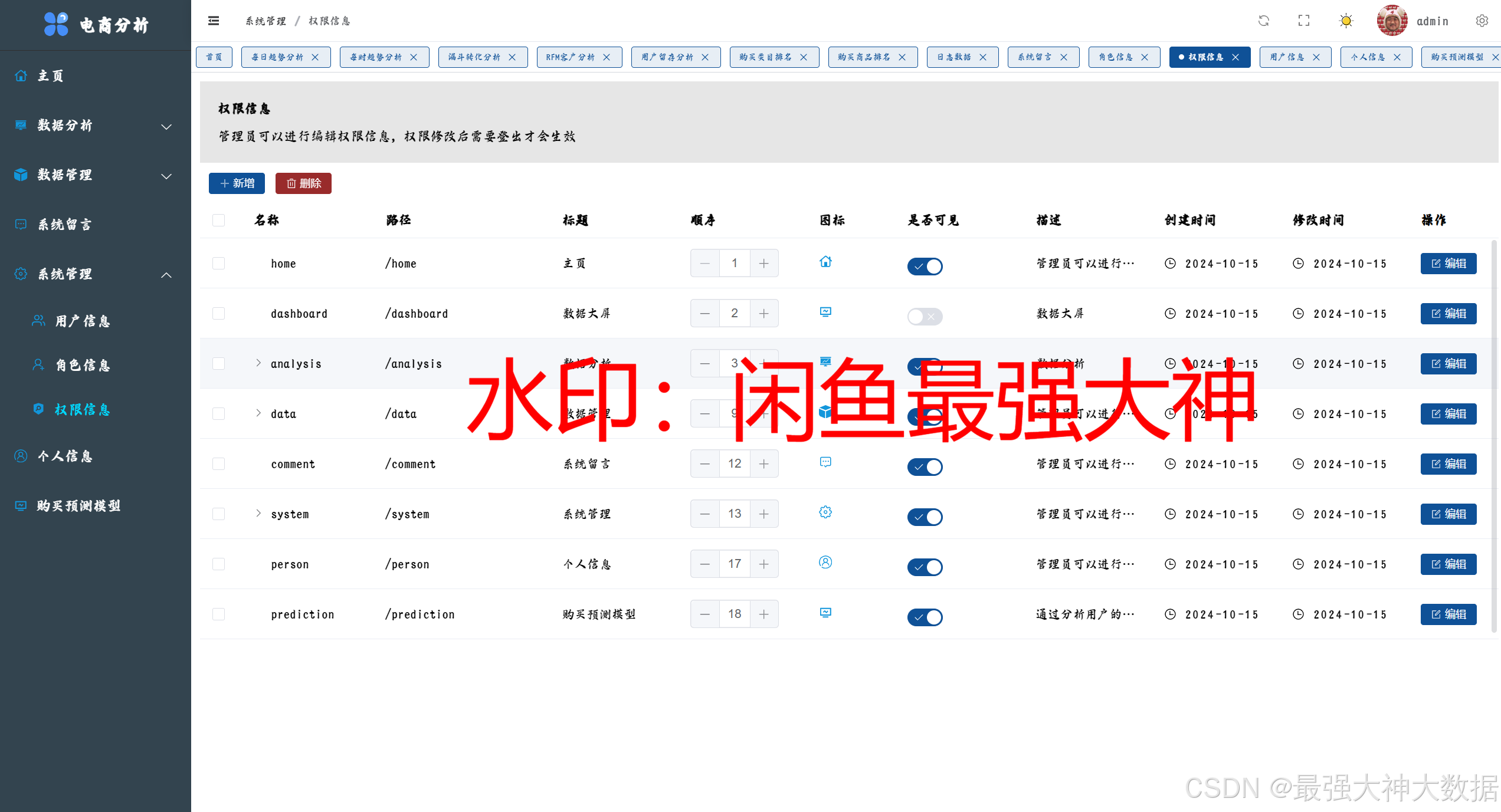Select 角色信息 in the sidebar submenu
Image resolution: width=1501 pixels, height=812 pixels.
pyautogui.click(x=83, y=366)
